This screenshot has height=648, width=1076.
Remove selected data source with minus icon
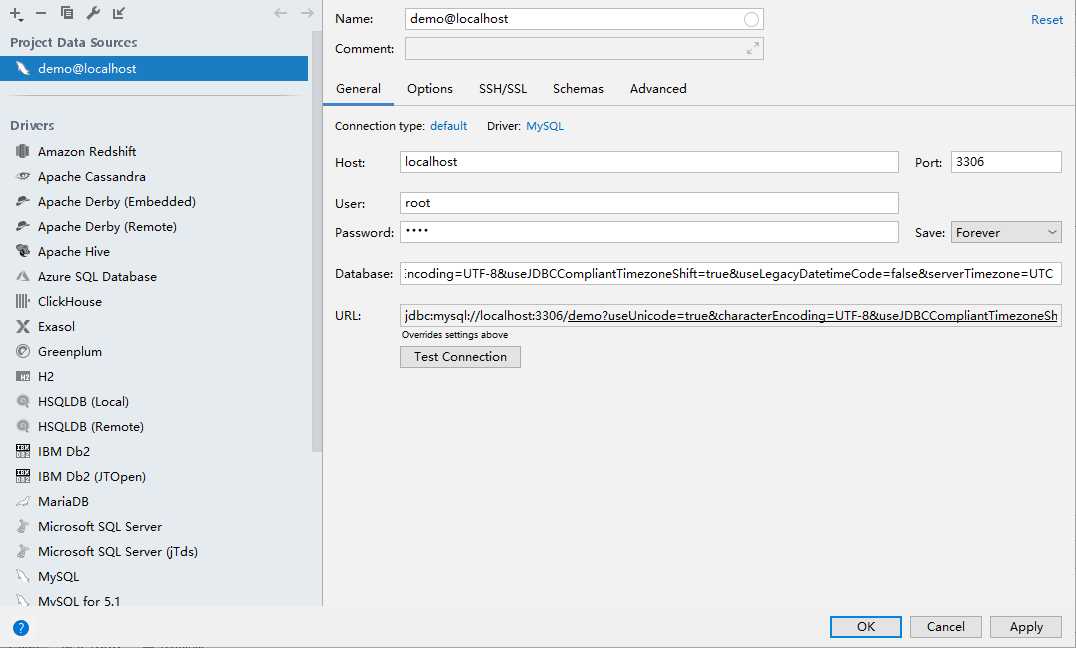[x=41, y=13]
